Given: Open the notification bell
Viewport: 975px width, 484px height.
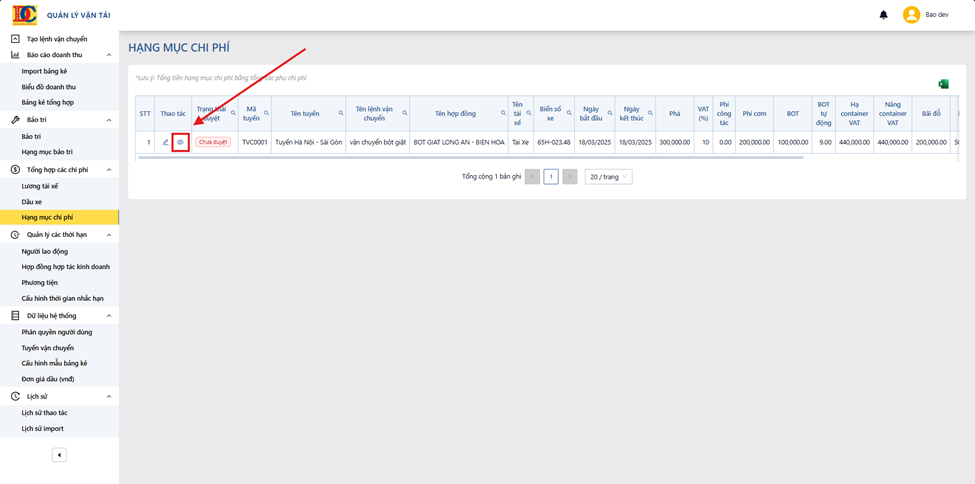Looking at the screenshot, I should coord(884,15).
